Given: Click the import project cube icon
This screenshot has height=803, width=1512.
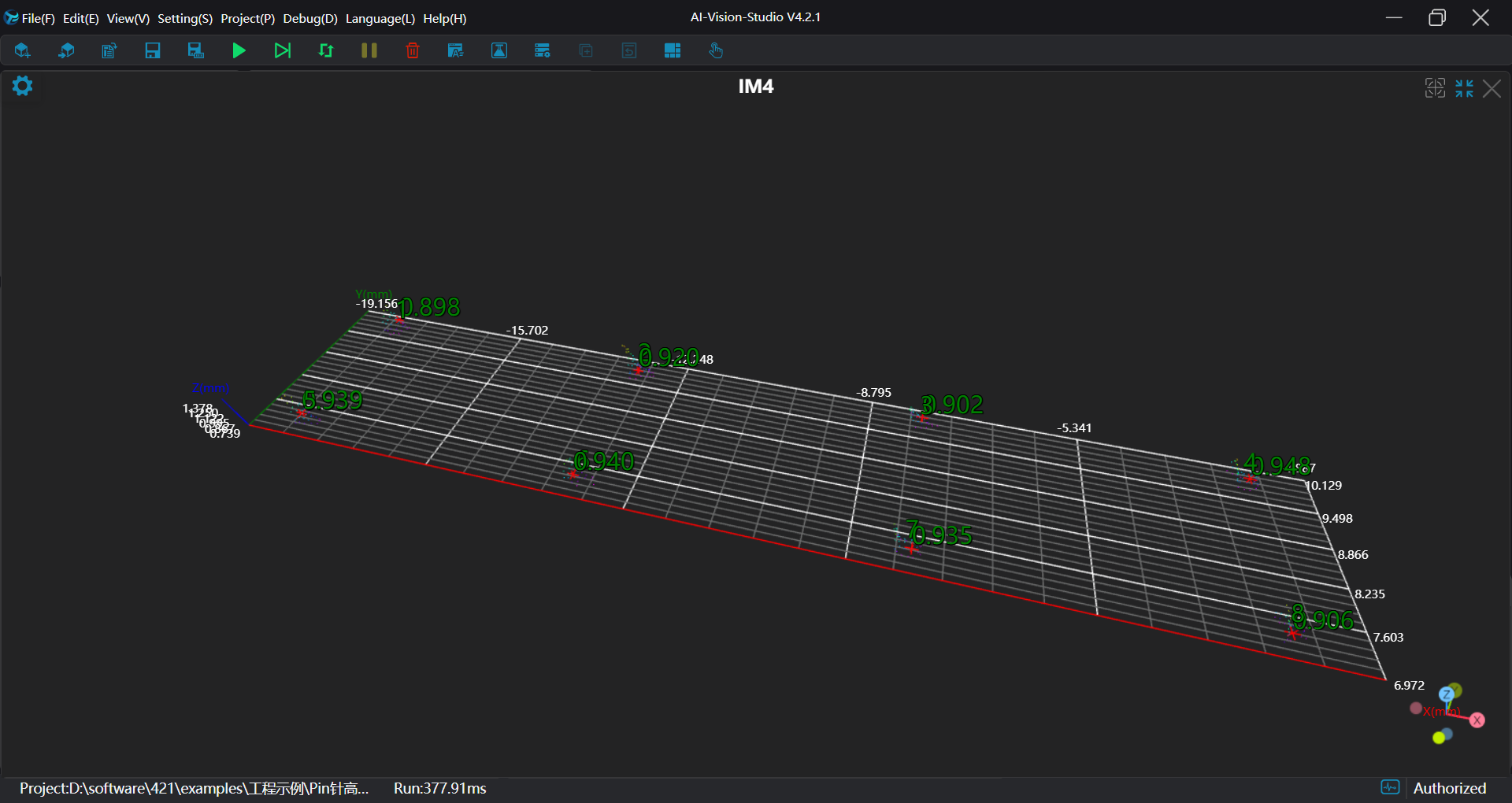Looking at the screenshot, I should click(66, 51).
